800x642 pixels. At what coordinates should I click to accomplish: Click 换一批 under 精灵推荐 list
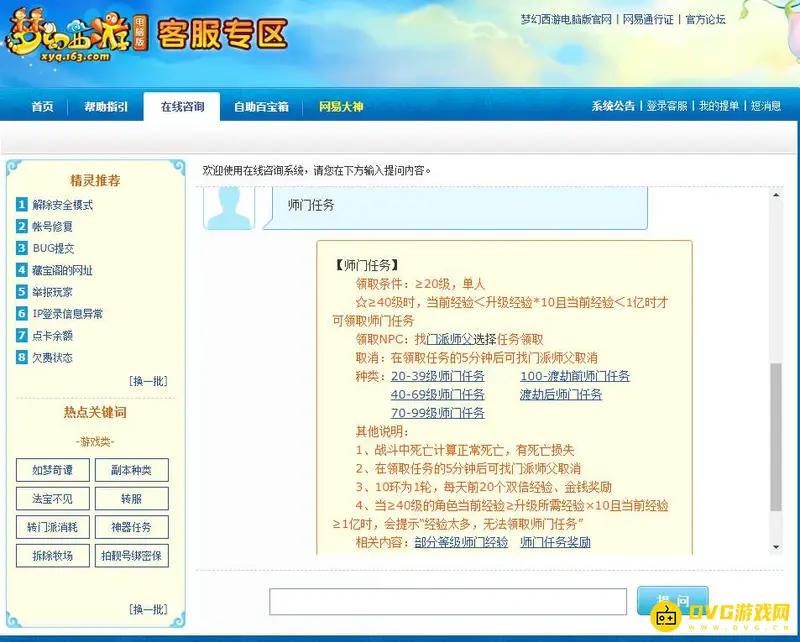tap(148, 381)
